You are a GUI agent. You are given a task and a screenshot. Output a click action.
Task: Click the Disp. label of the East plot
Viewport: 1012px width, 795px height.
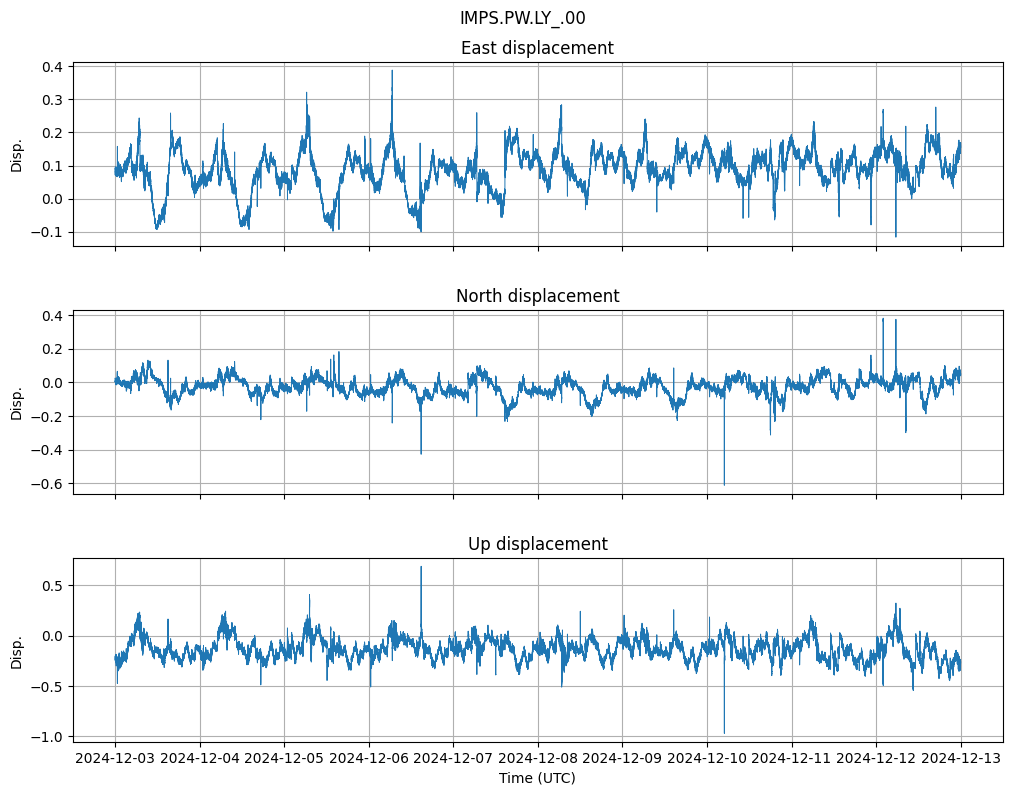point(17,155)
